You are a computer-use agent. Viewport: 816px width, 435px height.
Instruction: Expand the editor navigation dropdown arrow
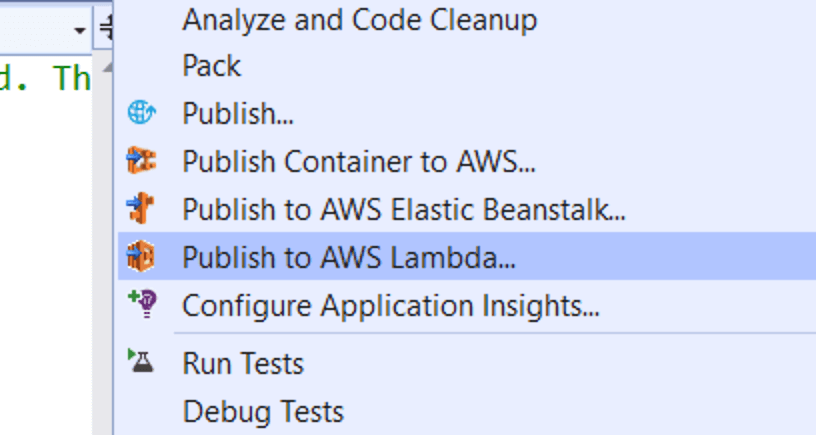(x=80, y=31)
